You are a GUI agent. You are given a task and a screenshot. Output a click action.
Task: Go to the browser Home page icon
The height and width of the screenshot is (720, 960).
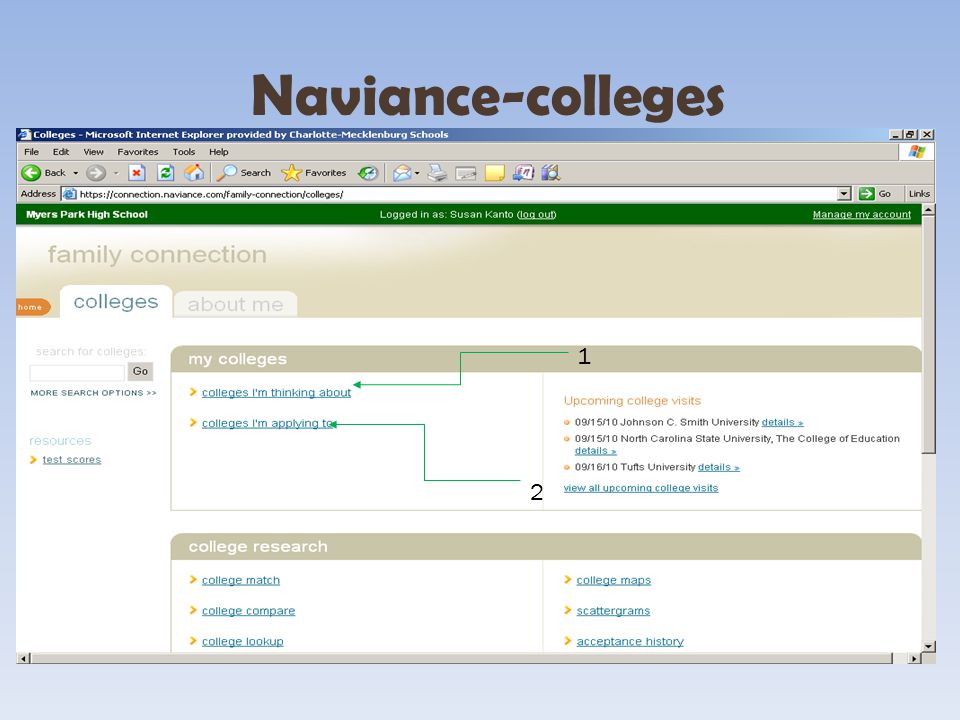(x=194, y=173)
